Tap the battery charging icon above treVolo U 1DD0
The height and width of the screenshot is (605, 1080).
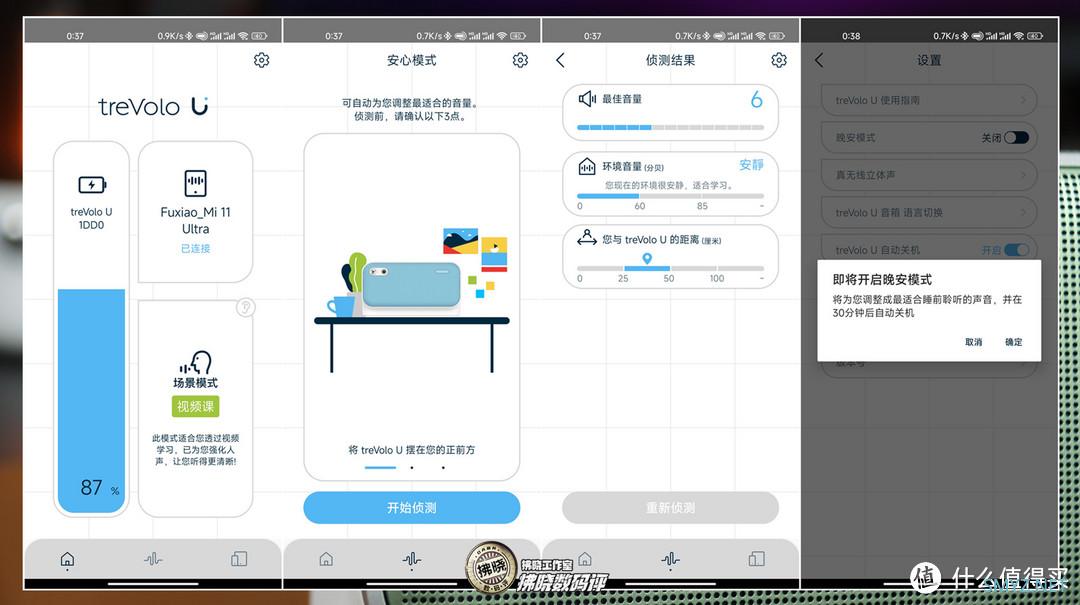point(92,185)
